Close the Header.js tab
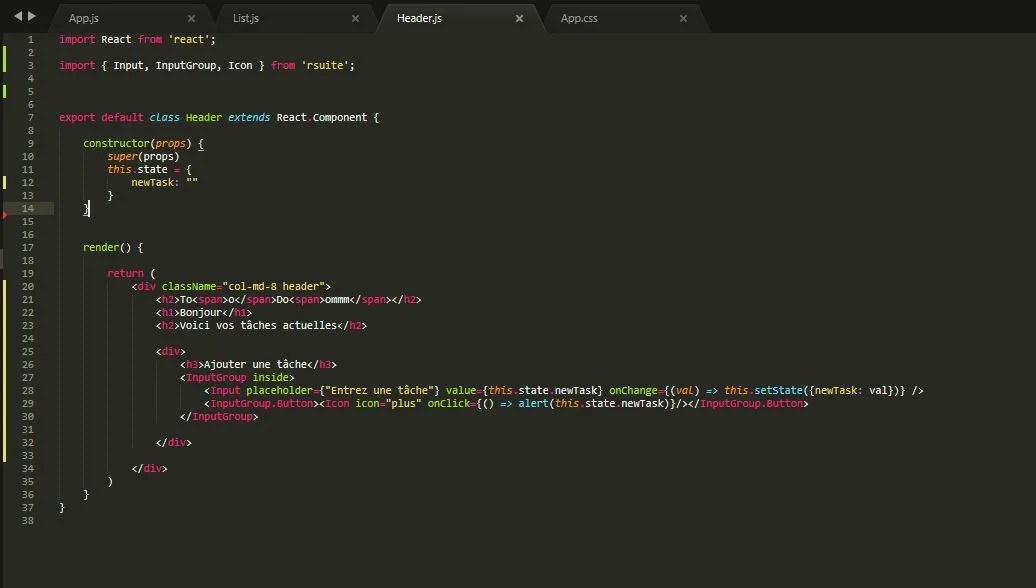The image size is (1036, 588). (519, 18)
